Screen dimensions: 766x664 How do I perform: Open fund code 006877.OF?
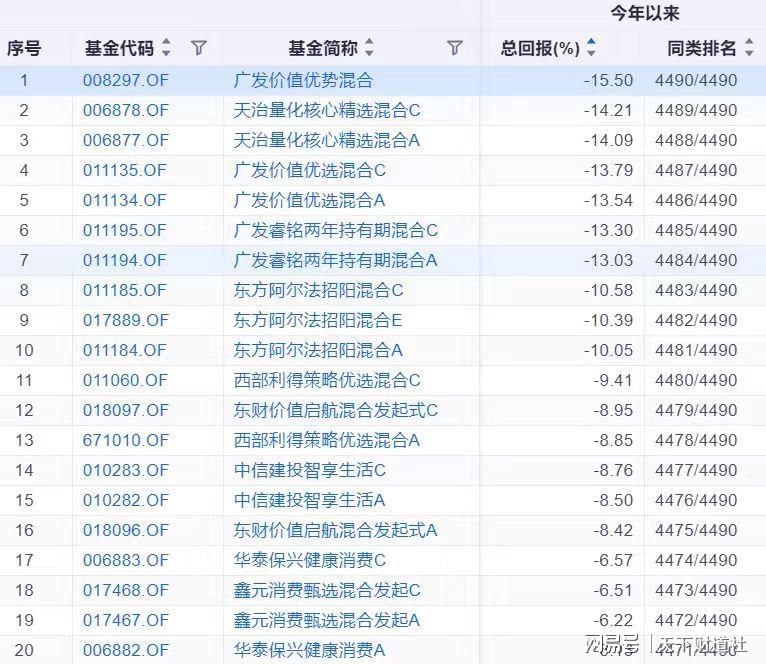click(x=126, y=140)
